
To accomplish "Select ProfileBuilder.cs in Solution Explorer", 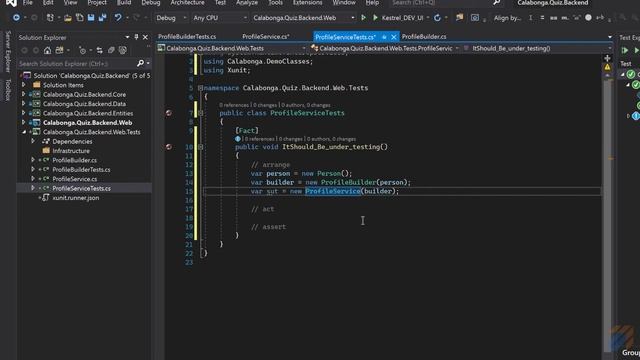I will pos(74,160).
